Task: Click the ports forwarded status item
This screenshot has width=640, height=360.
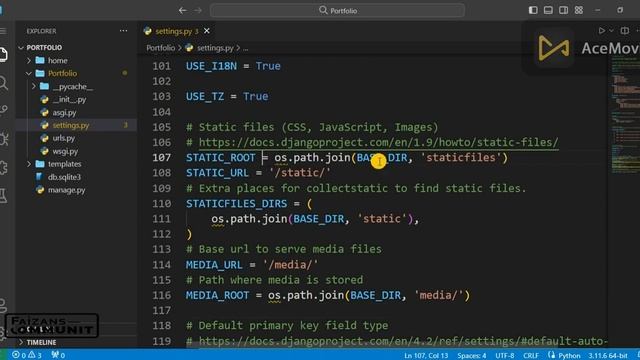Action: [58, 355]
